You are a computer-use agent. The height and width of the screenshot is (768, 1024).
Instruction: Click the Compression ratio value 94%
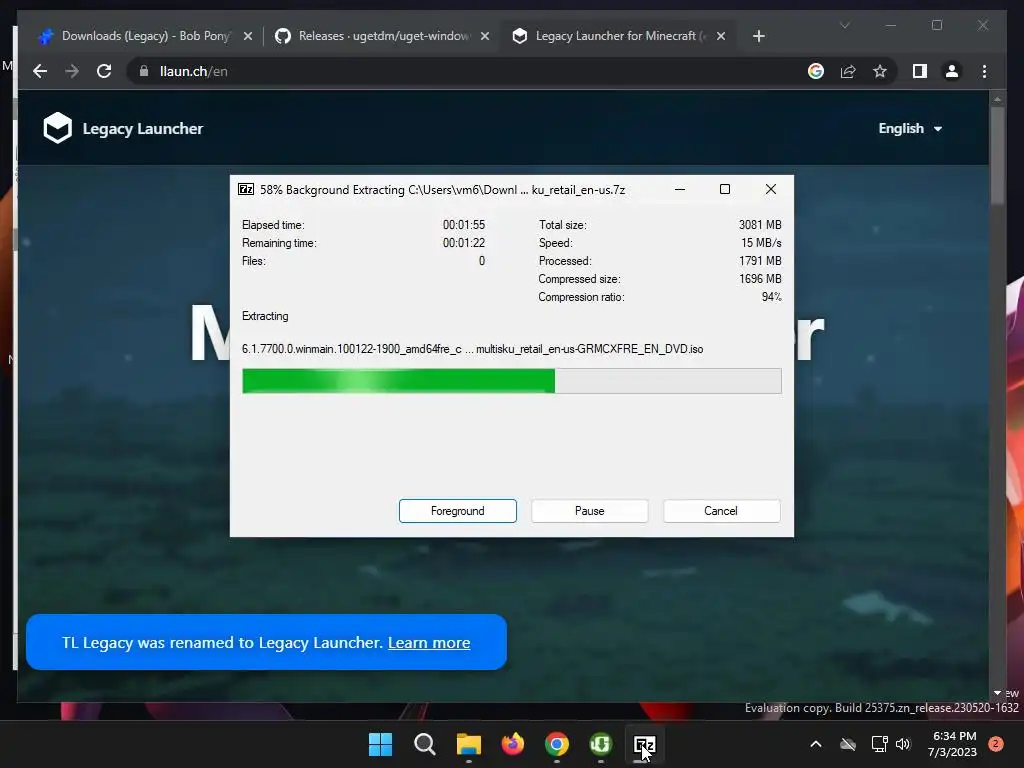[771, 297]
